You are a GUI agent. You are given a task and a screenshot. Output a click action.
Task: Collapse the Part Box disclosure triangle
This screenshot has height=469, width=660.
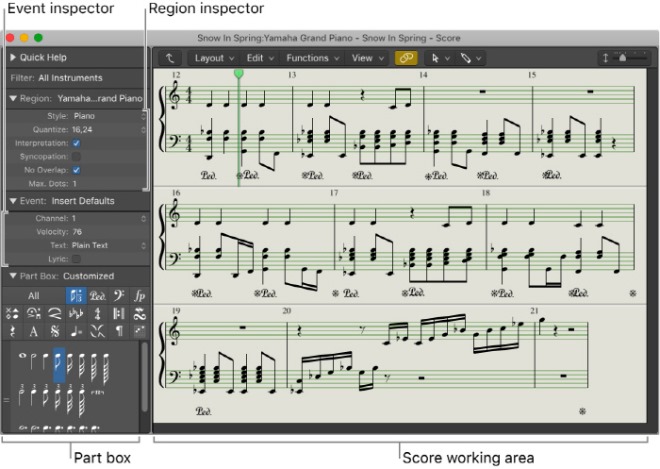click(13, 276)
